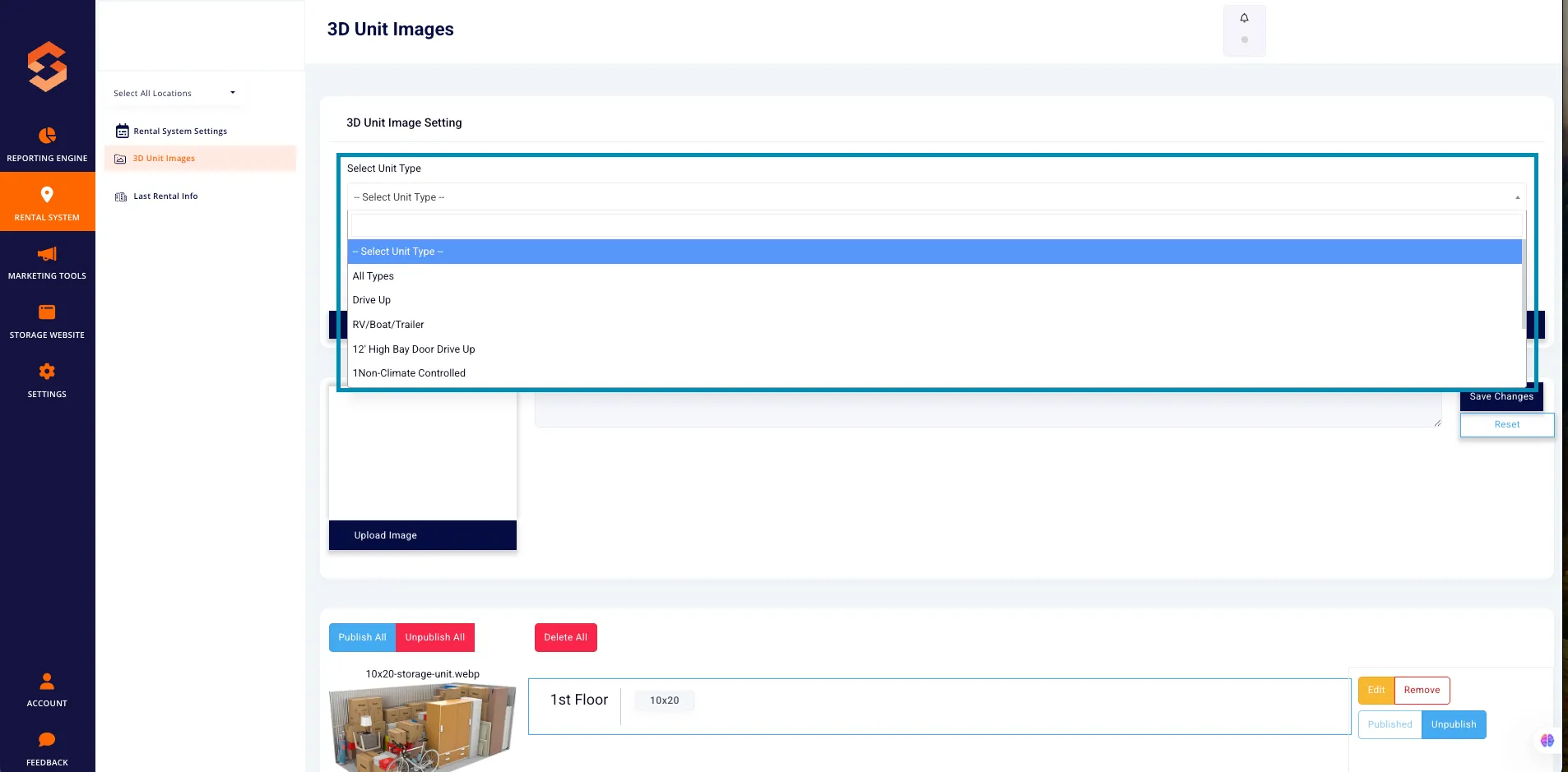Open the Rental System location pin icon
Viewport: 1568px width, 772px height.
pyautogui.click(x=47, y=194)
